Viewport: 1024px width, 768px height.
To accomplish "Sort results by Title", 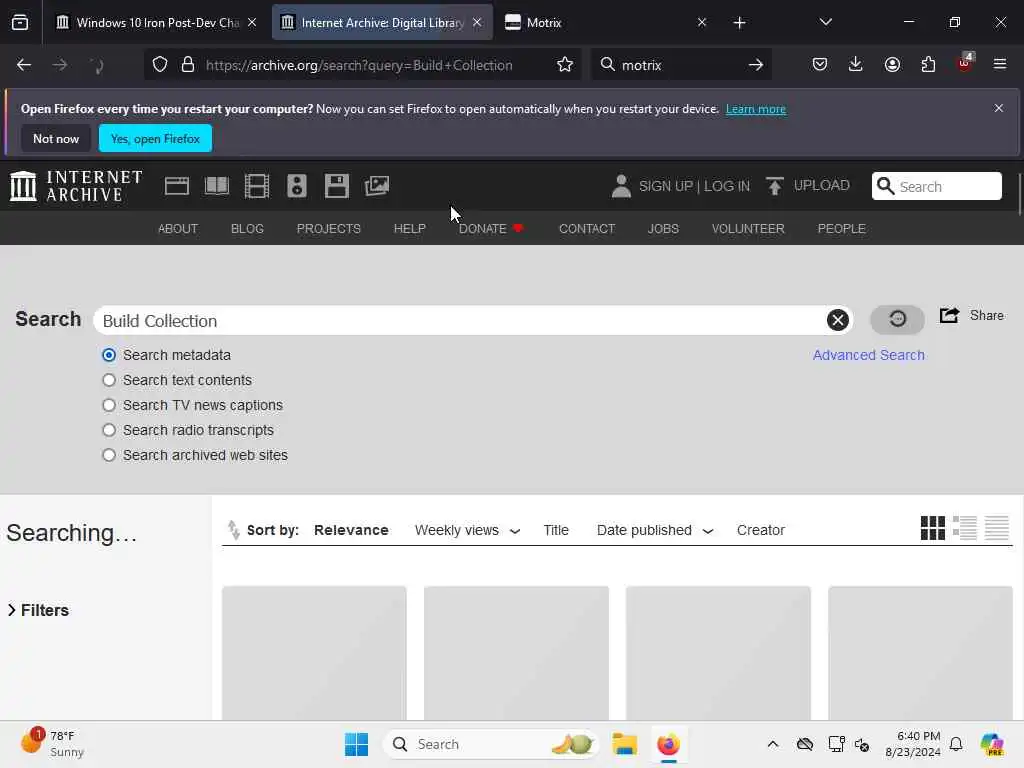I will point(556,530).
